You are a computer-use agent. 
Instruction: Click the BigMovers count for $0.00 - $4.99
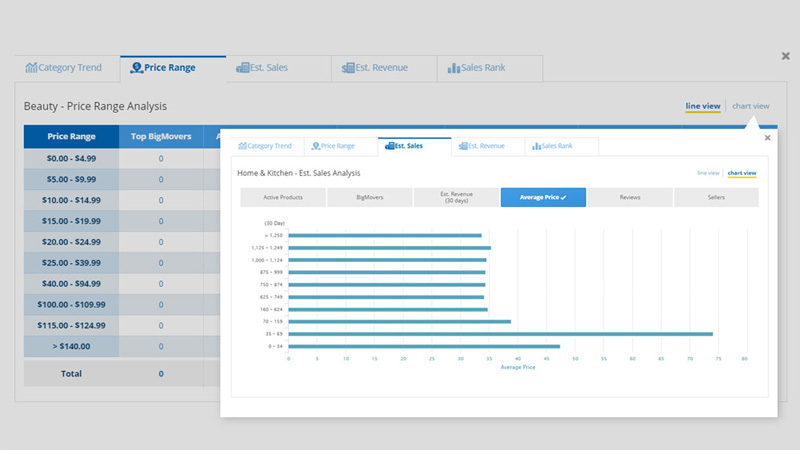[161, 159]
